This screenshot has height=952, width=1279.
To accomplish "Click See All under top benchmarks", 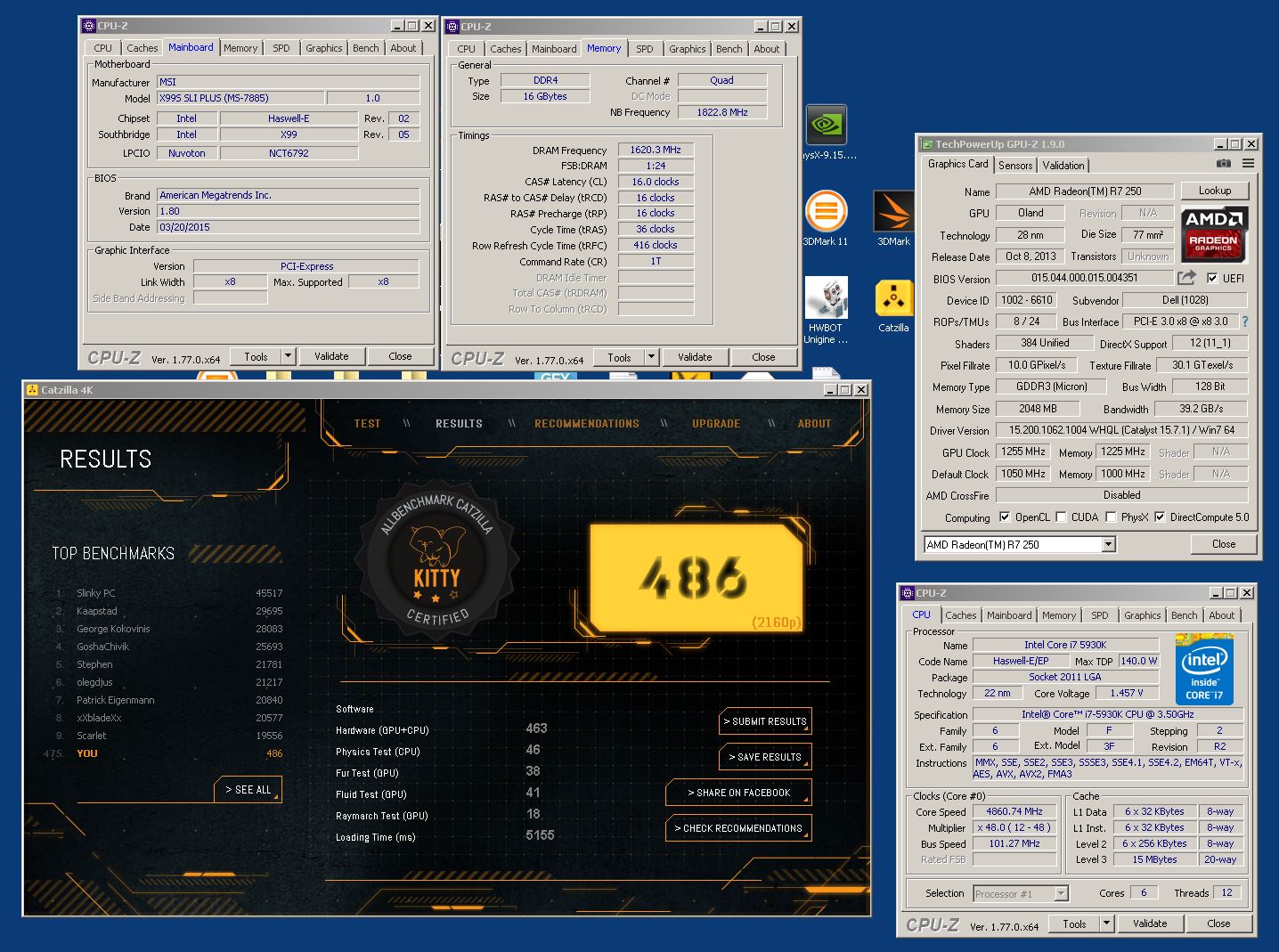I will [248, 790].
